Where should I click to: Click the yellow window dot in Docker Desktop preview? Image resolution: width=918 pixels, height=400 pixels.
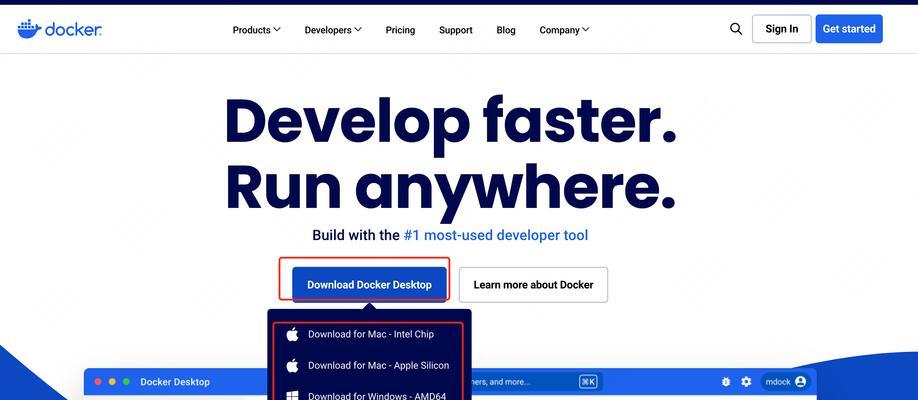pyautogui.click(x=112, y=382)
